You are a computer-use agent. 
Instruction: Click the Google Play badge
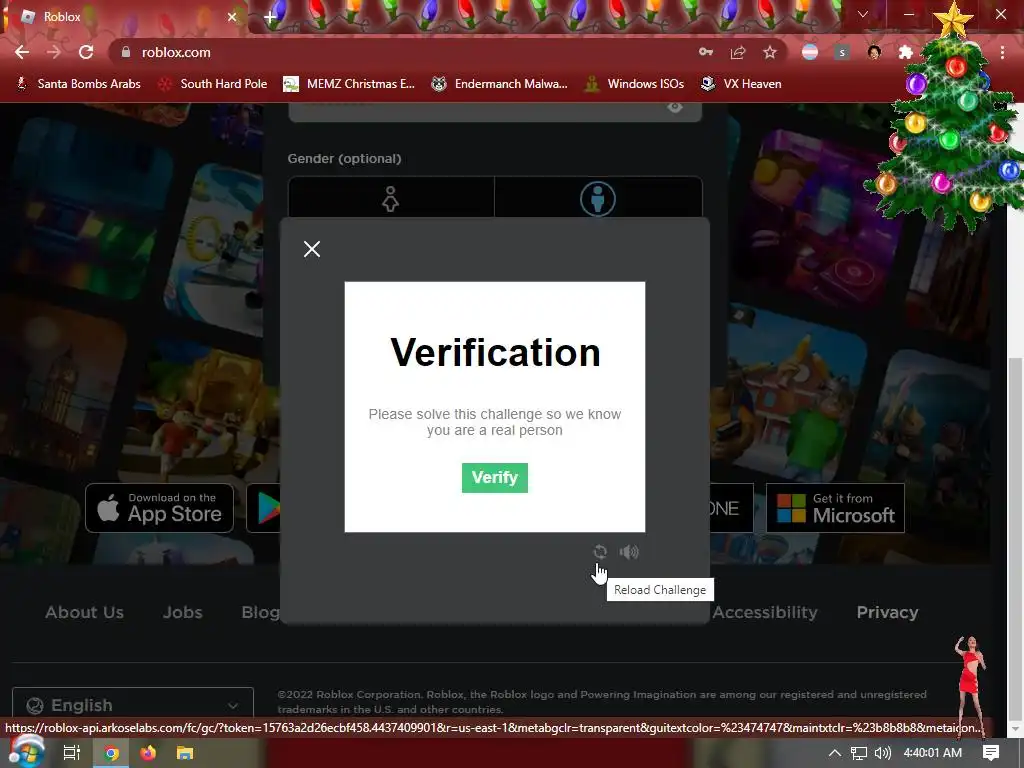[x=264, y=508]
